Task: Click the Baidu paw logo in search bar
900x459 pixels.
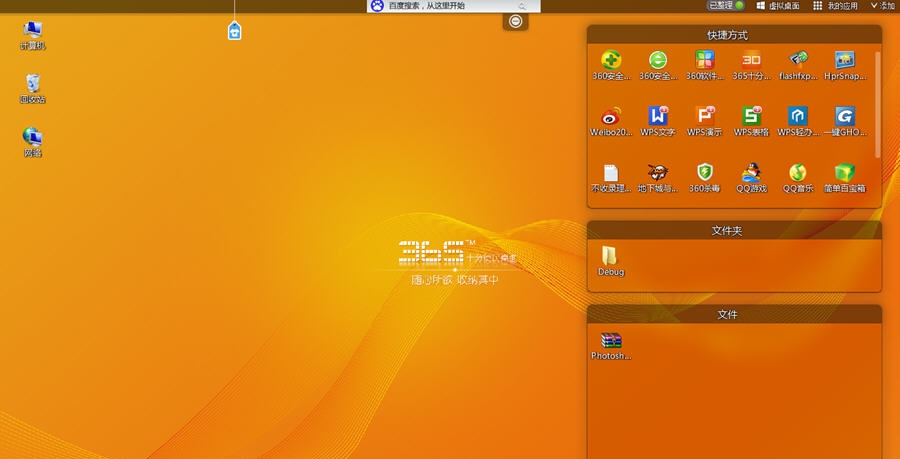Action: click(377, 6)
